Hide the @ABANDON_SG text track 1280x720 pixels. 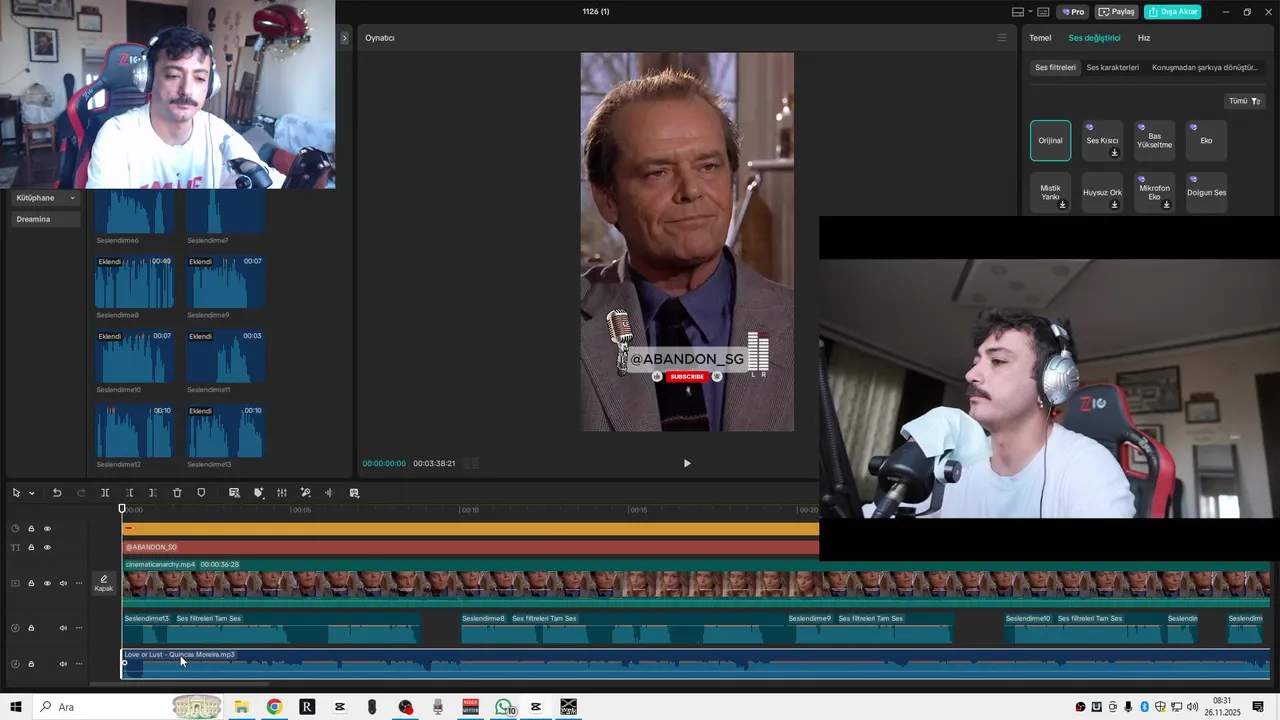(47, 547)
